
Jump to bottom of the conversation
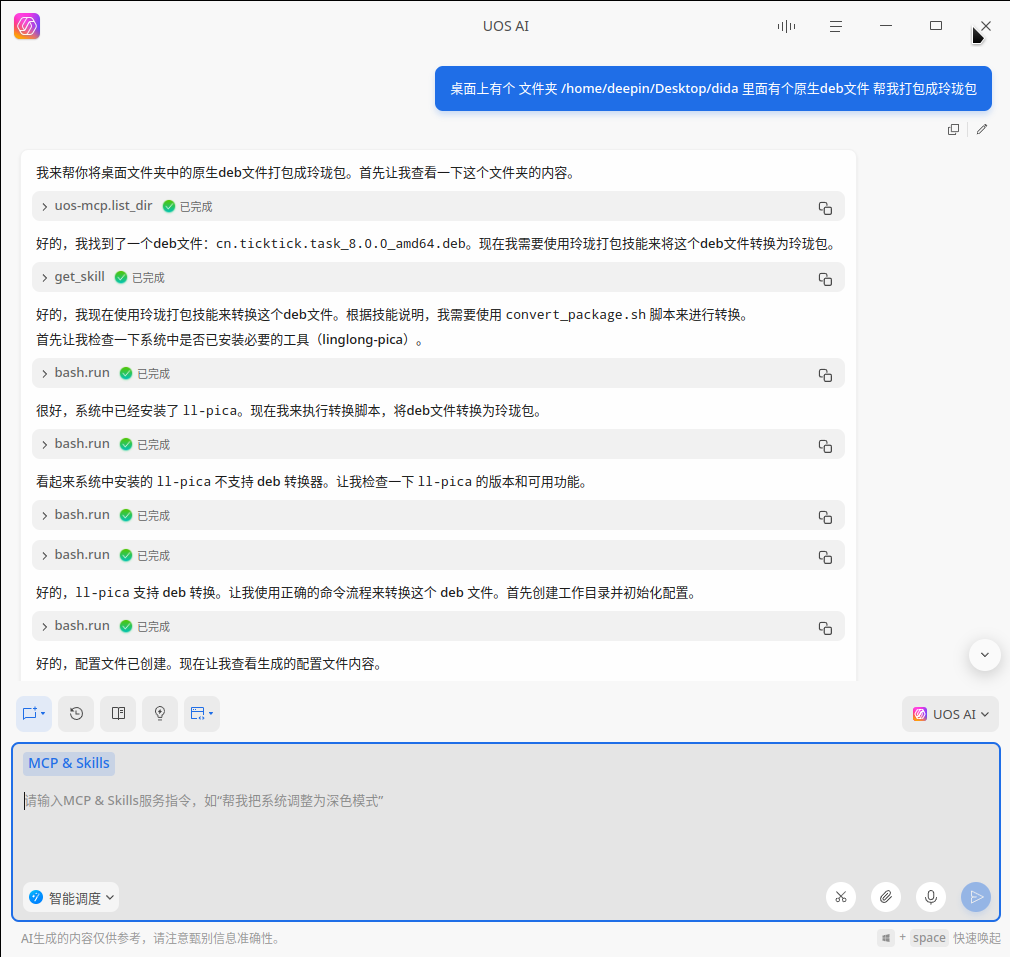click(984, 655)
